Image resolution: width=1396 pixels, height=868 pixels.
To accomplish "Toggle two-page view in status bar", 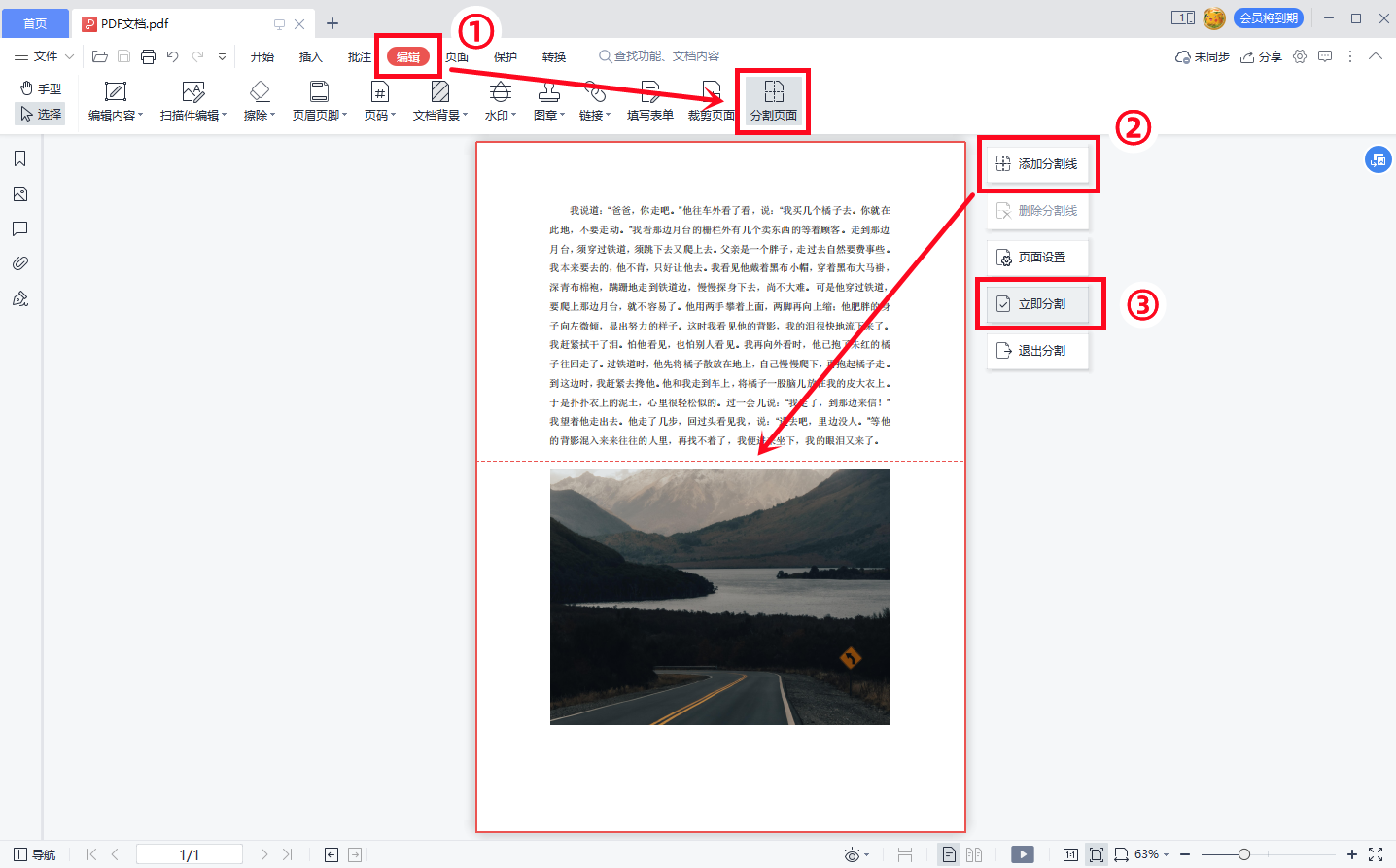I will point(974,852).
